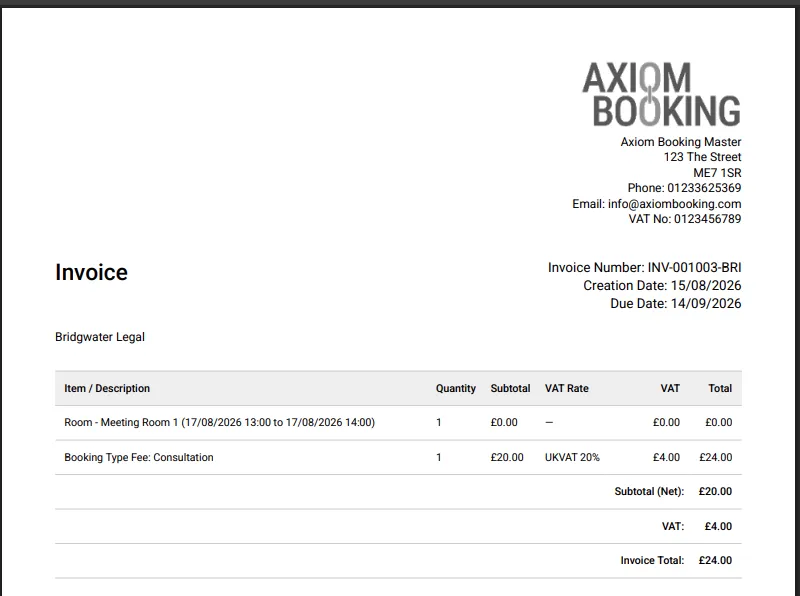Image resolution: width=800 pixels, height=596 pixels.
Task: Click the customer name 'Bridgwater Legal'
Action: point(100,337)
